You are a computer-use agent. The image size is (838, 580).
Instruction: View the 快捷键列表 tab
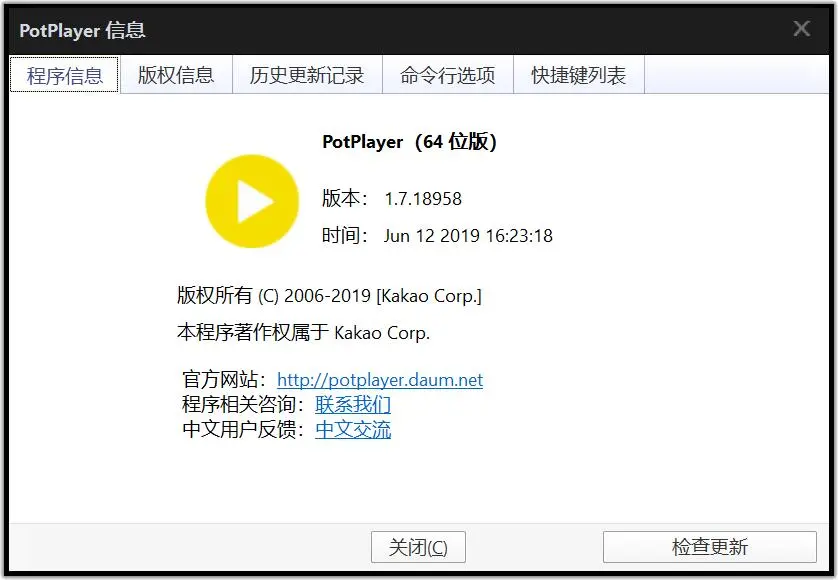coord(579,74)
